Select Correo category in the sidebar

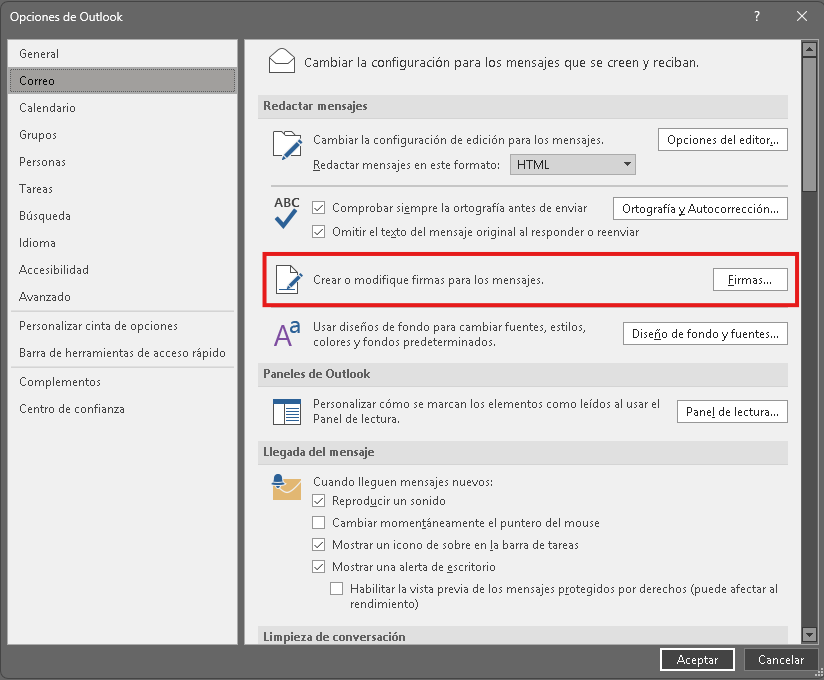(x=122, y=80)
